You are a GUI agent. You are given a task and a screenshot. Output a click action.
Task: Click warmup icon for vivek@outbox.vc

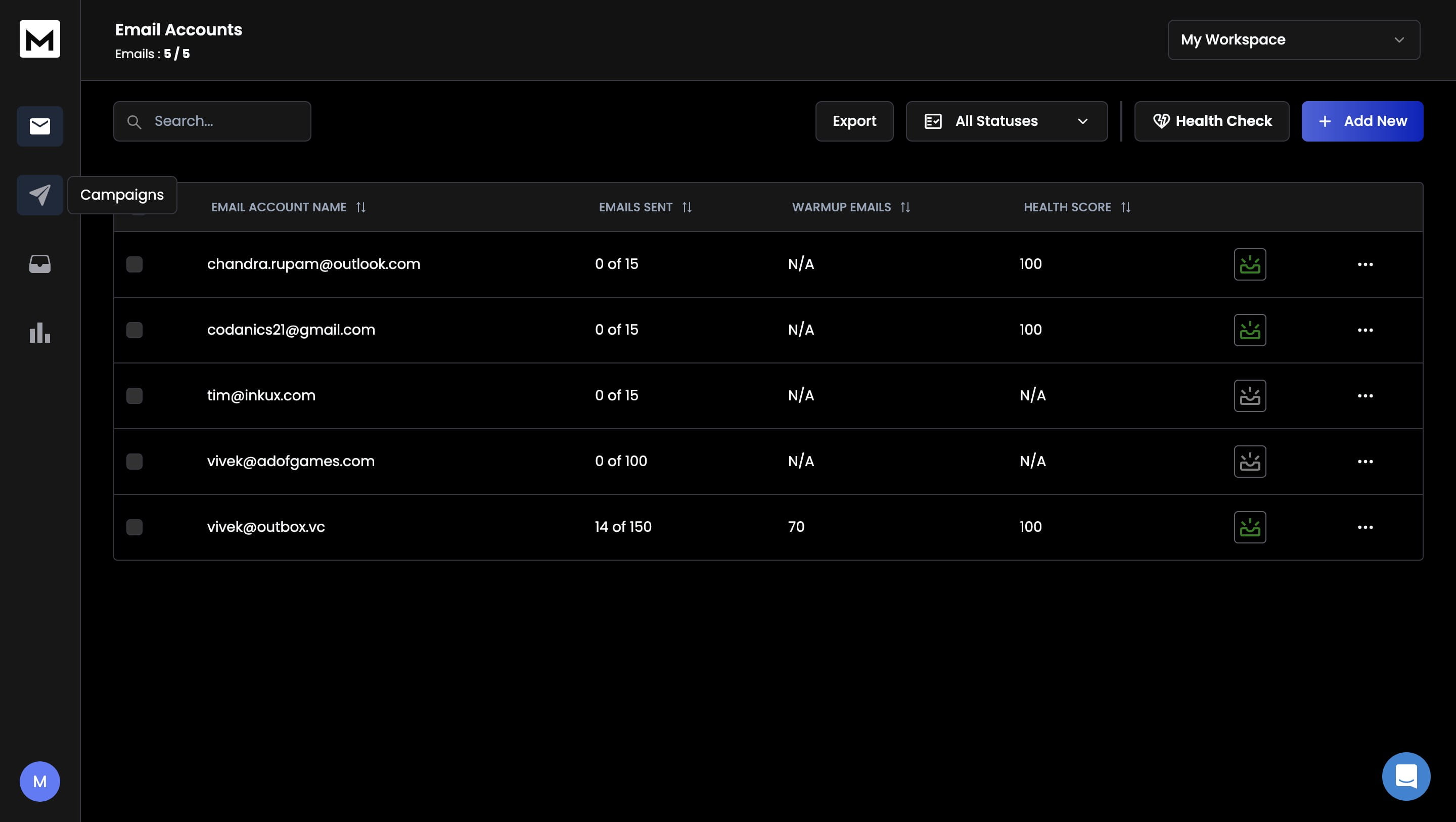click(1250, 527)
